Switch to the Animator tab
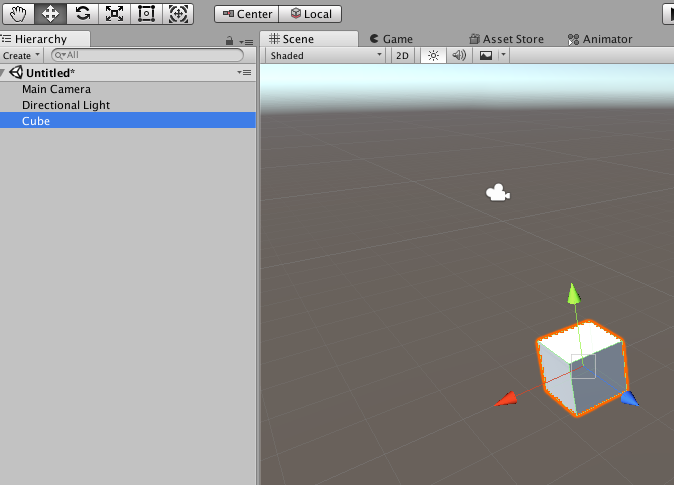 click(600, 39)
